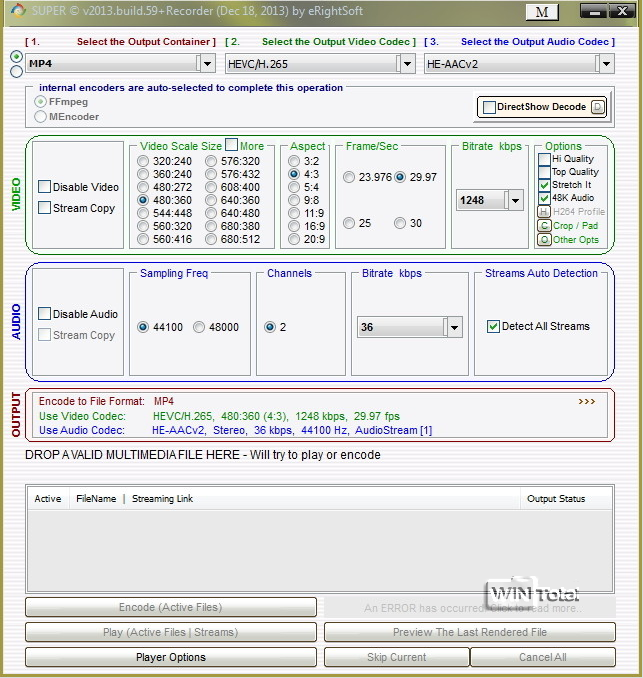Check the Disable Video option
Screen dimensions: 643x678
45,187
